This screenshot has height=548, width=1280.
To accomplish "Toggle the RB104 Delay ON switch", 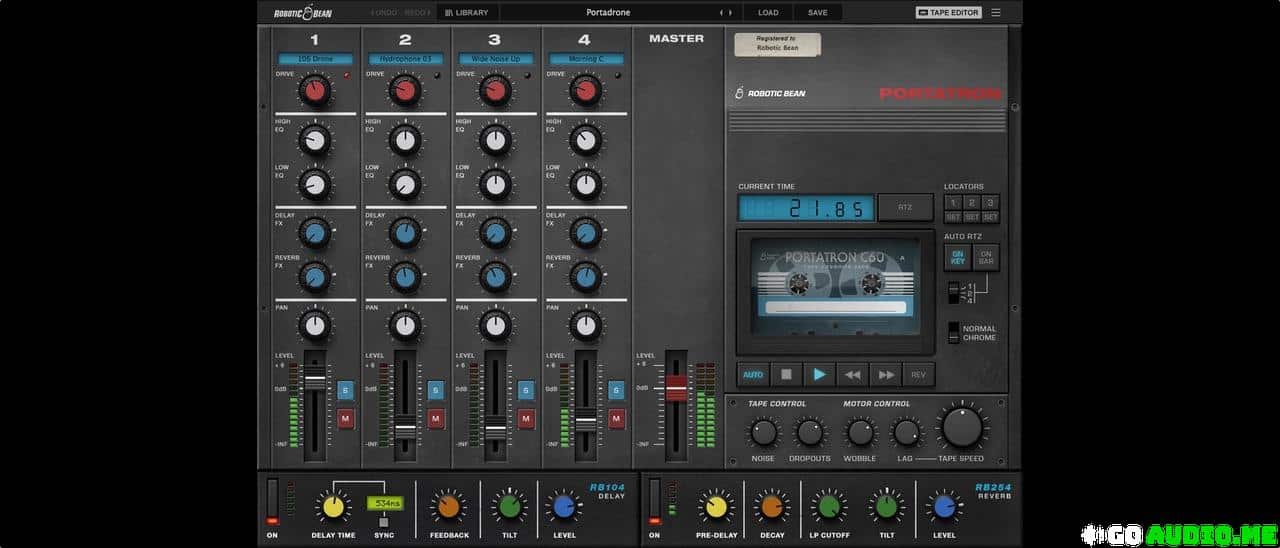I will tap(272, 502).
